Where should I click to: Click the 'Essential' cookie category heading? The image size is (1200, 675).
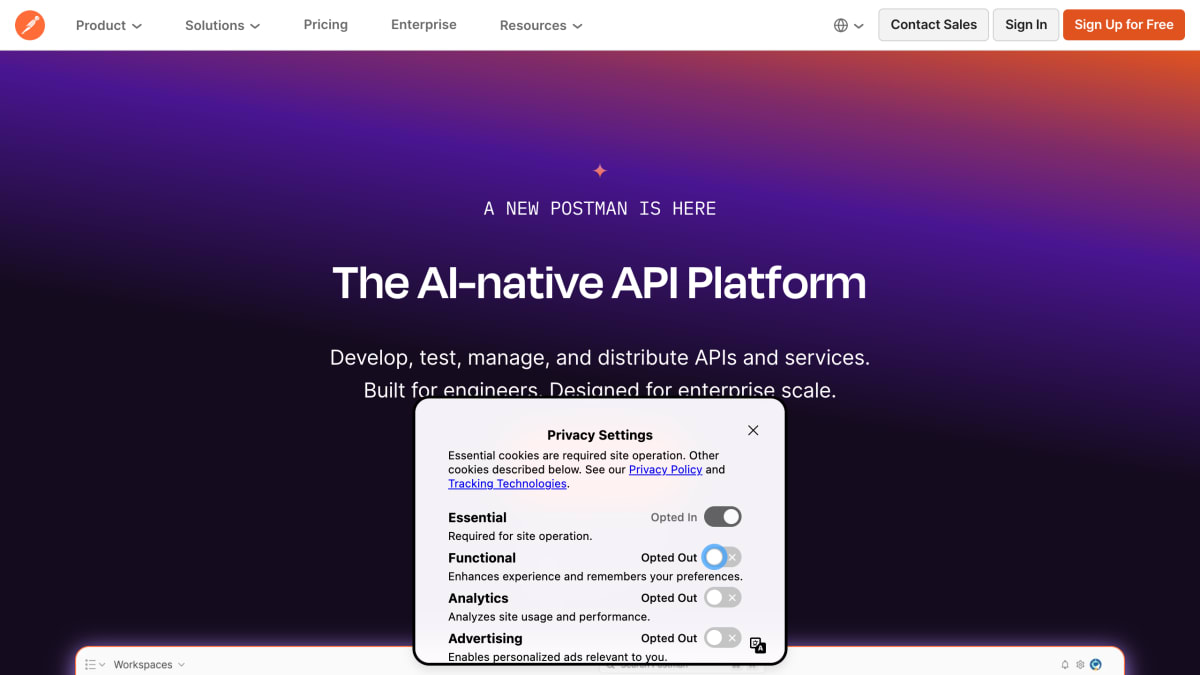(477, 517)
